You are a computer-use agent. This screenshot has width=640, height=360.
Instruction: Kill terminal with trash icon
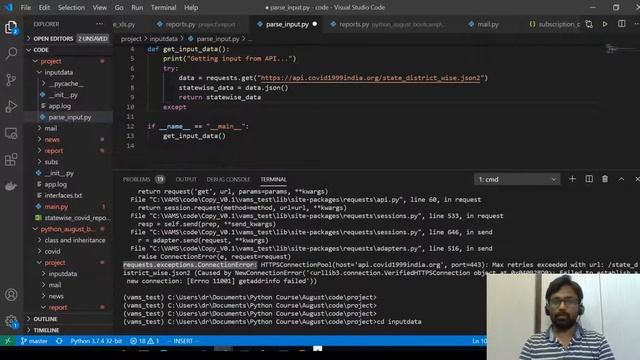click(605, 179)
